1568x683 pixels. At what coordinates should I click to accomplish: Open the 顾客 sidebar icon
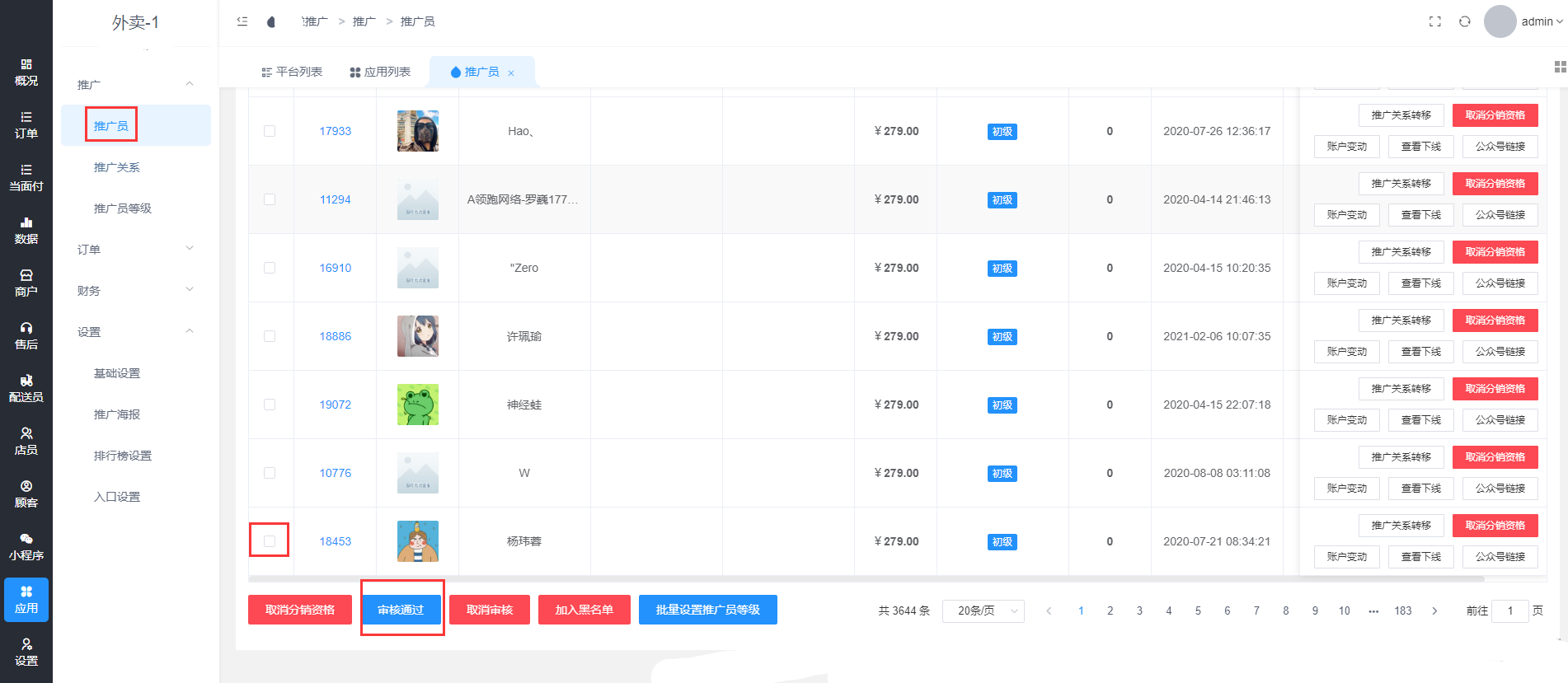pos(26,494)
